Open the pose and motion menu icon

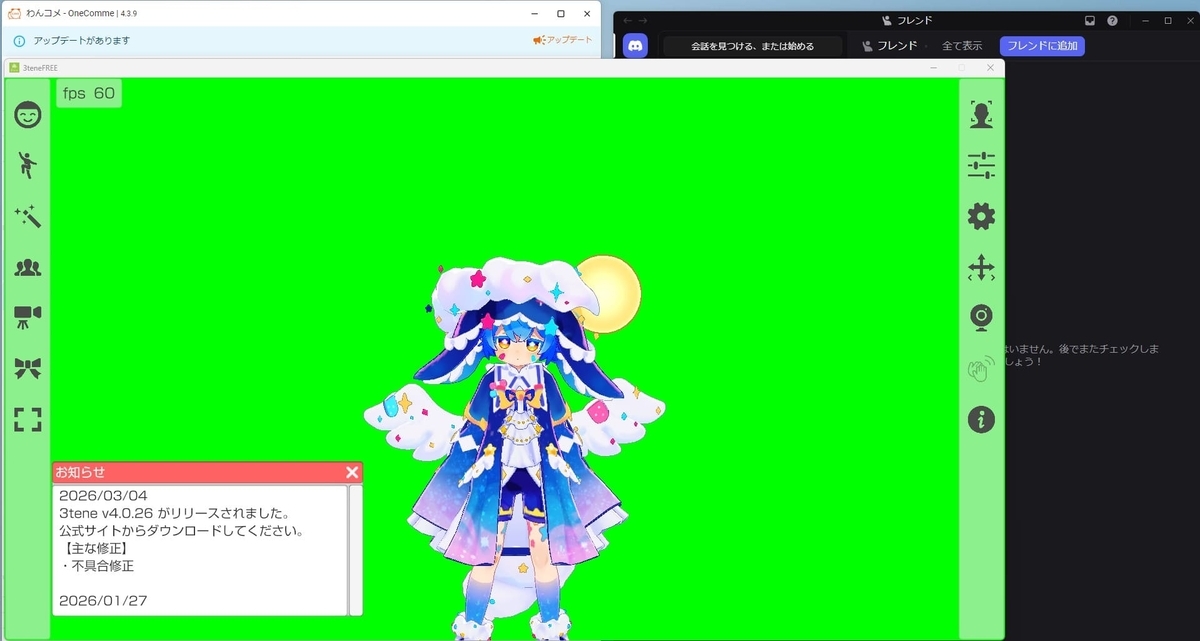[x=28, y=165]
